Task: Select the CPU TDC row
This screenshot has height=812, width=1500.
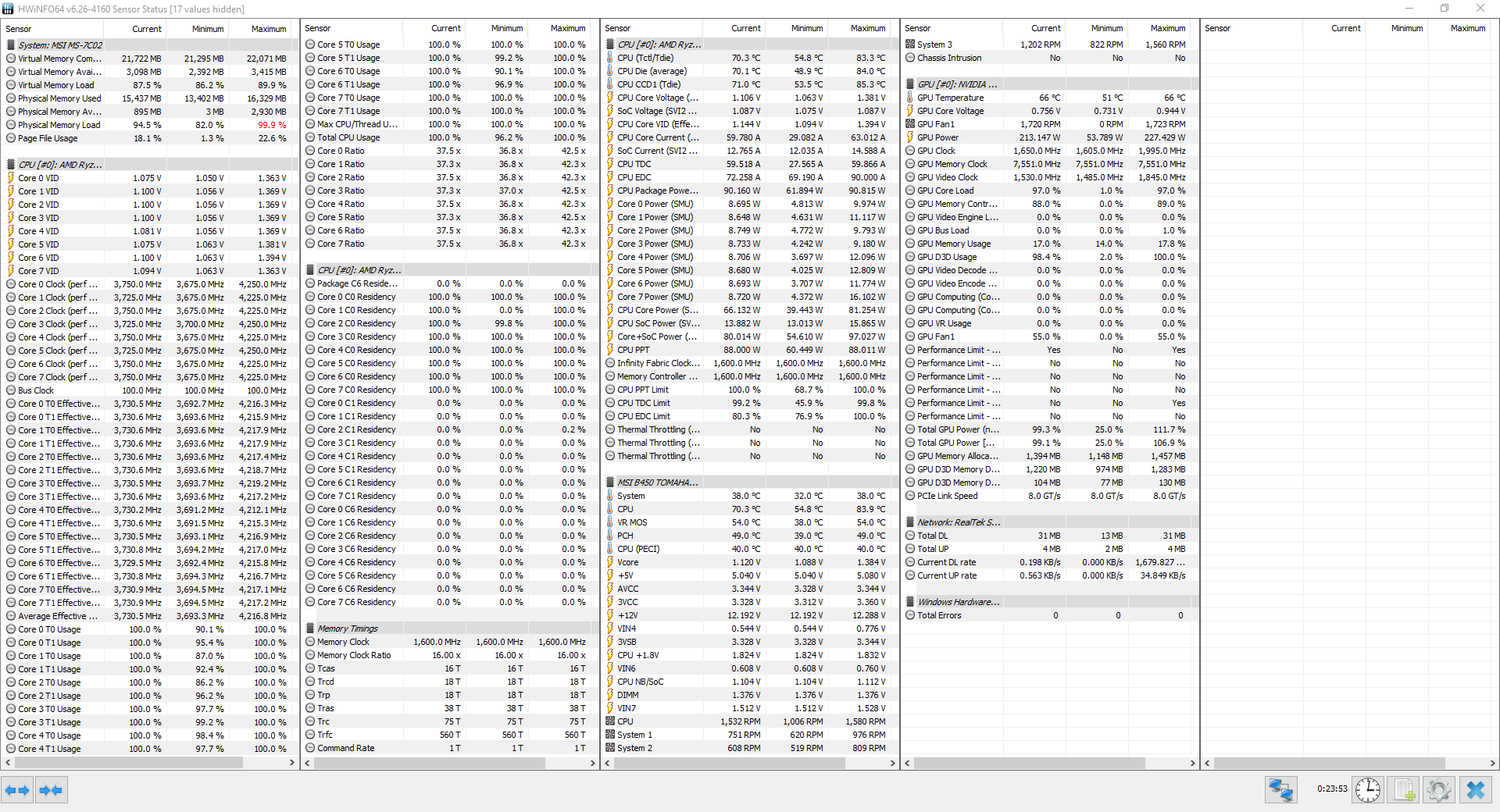Action: coord(749,164)
